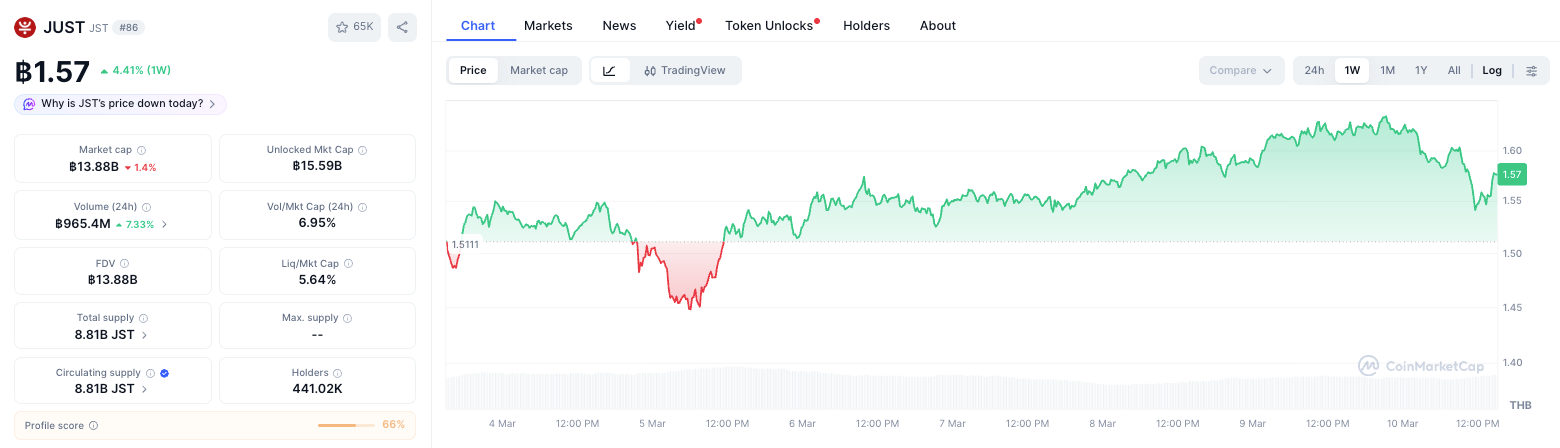
Task: Expand Total supply 8.81B JST details
Action: 112,335
